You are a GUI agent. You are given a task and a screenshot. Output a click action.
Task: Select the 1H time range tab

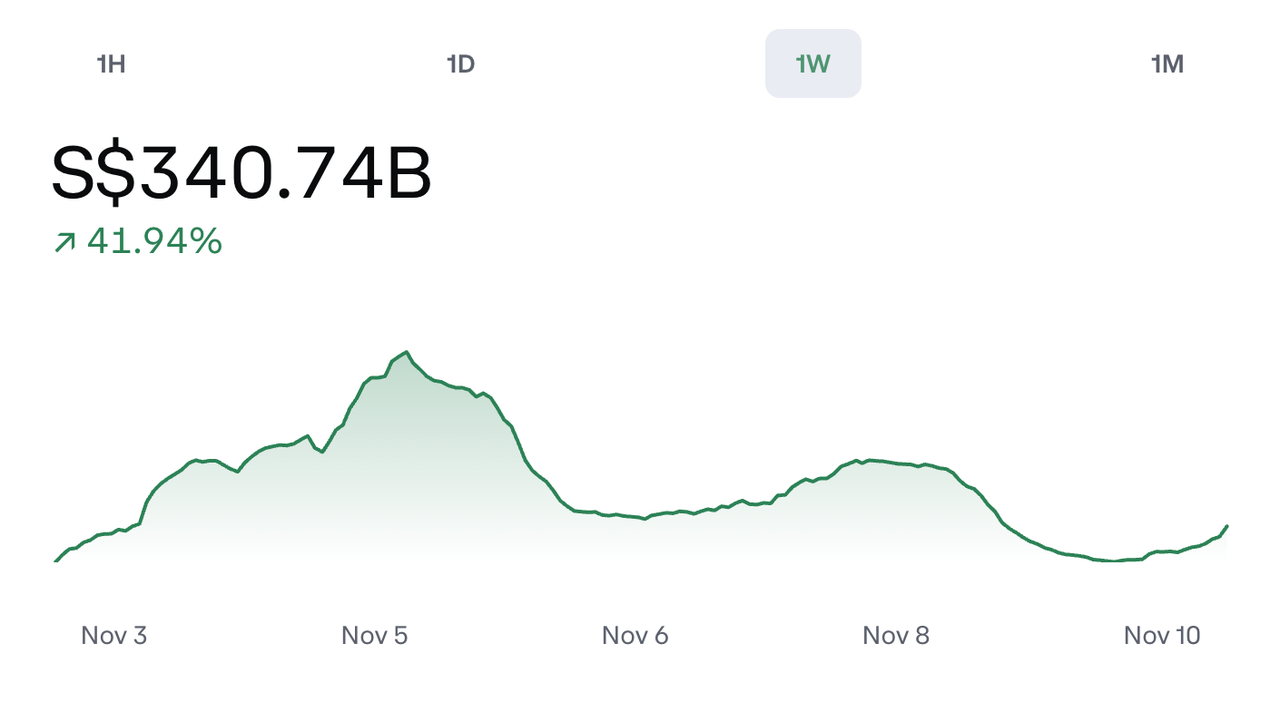point(110,63)
